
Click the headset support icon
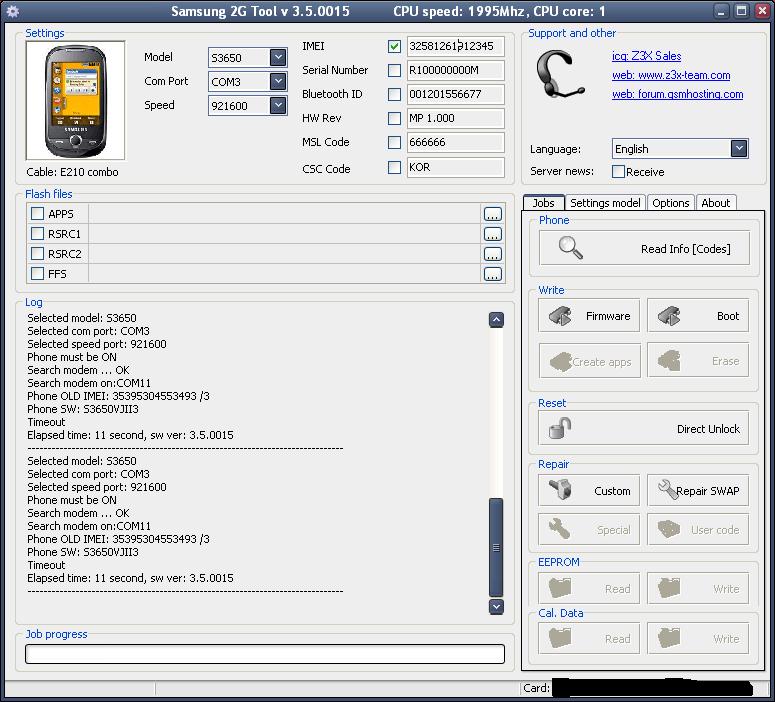[560, 75]
